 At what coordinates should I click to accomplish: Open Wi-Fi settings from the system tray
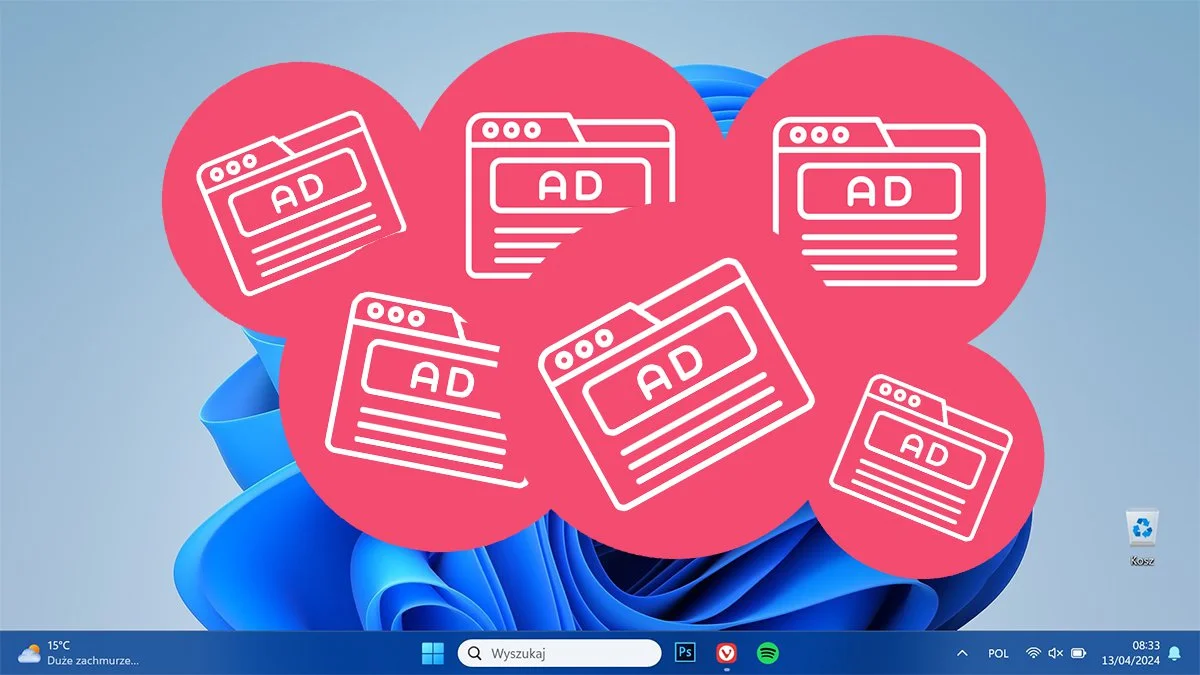1033,653
